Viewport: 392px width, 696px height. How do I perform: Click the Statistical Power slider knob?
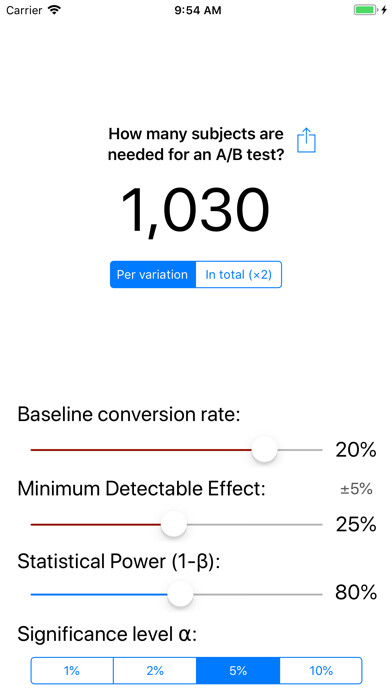point(180,594)
